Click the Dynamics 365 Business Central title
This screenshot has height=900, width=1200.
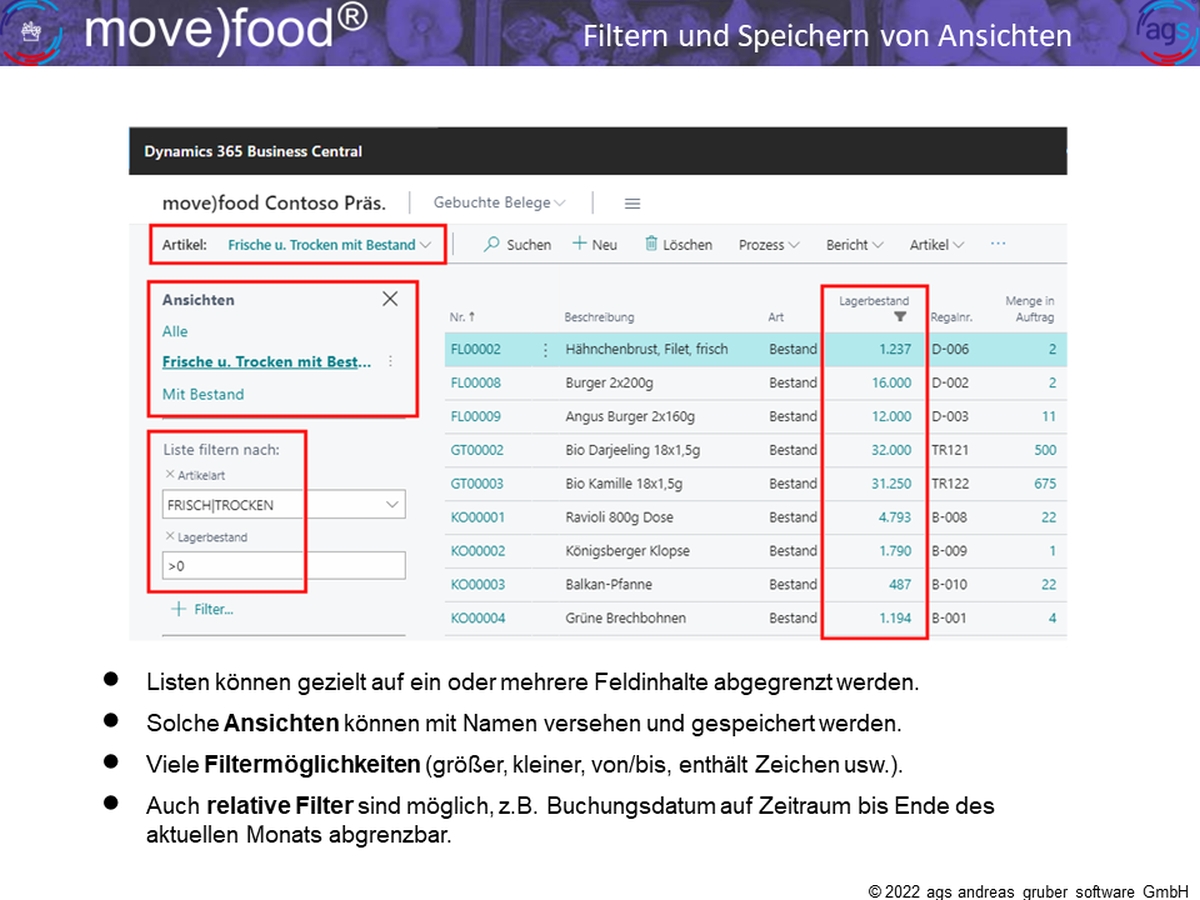pos(253,152)
